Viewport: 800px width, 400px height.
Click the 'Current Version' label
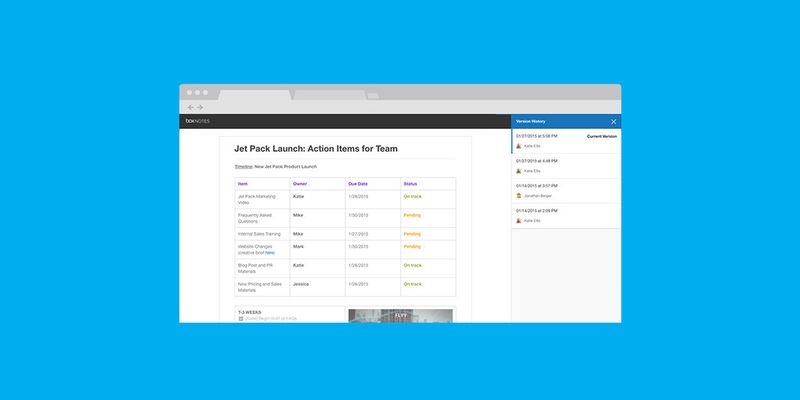point(602,137)
